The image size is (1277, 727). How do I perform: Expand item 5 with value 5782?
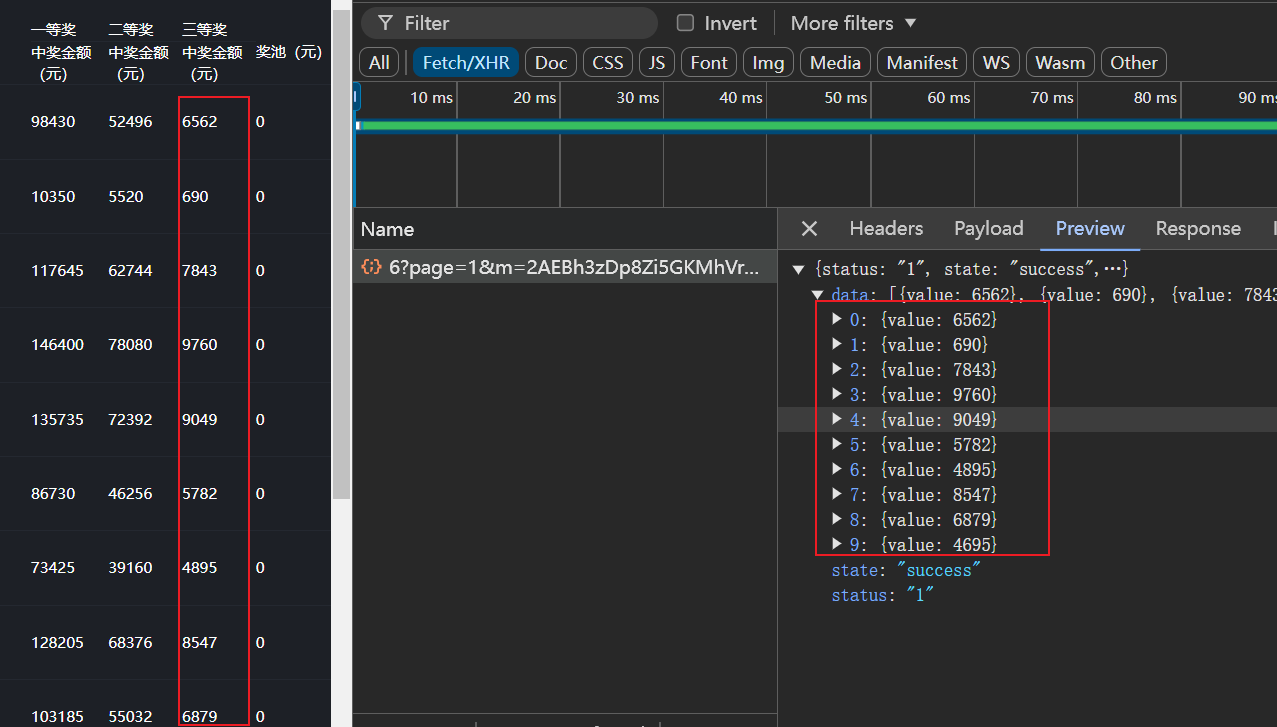coord(837,444)
